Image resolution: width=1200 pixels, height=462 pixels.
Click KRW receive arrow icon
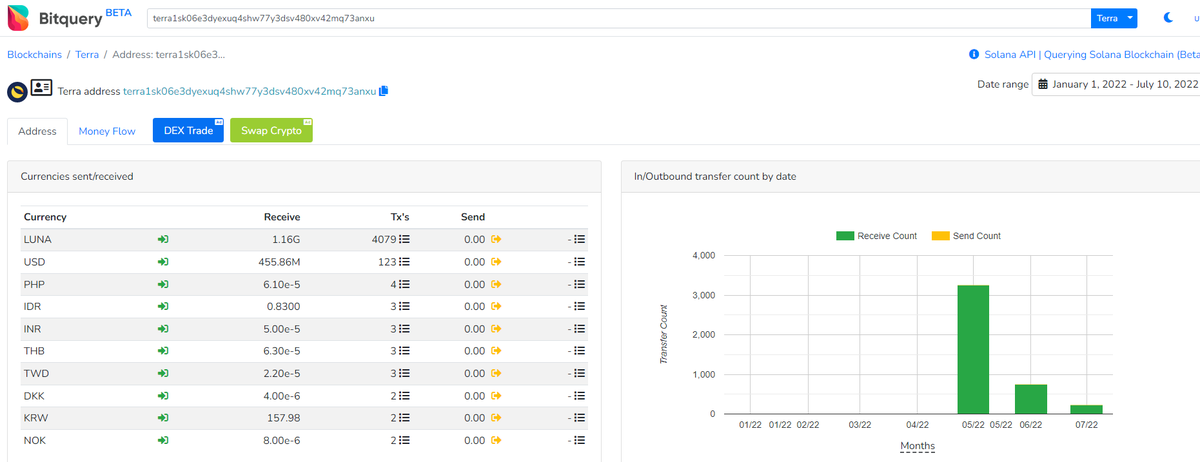point(163,418)
